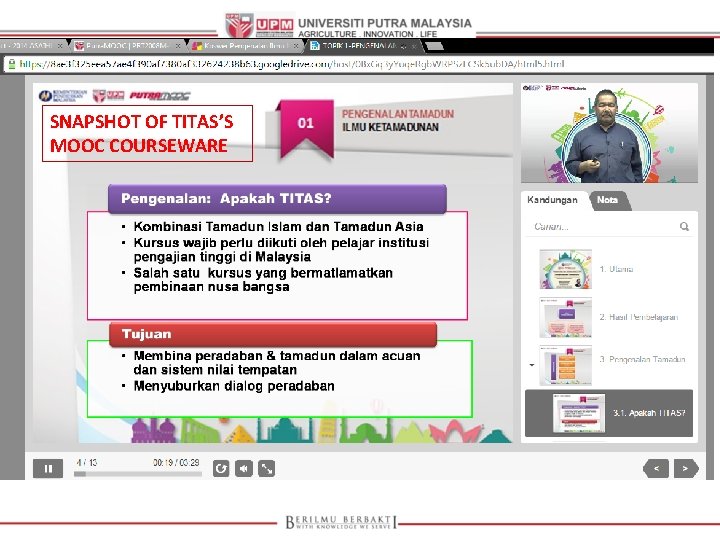
Task: Open the Kandungan tab
Action: point(552,200)
